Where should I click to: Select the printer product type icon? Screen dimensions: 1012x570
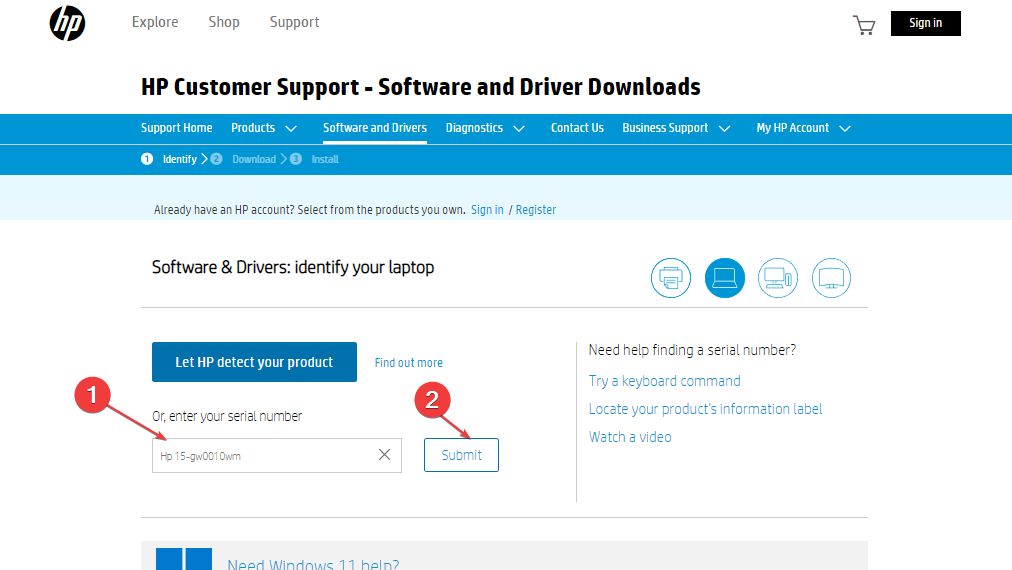[x=671, y=278]
